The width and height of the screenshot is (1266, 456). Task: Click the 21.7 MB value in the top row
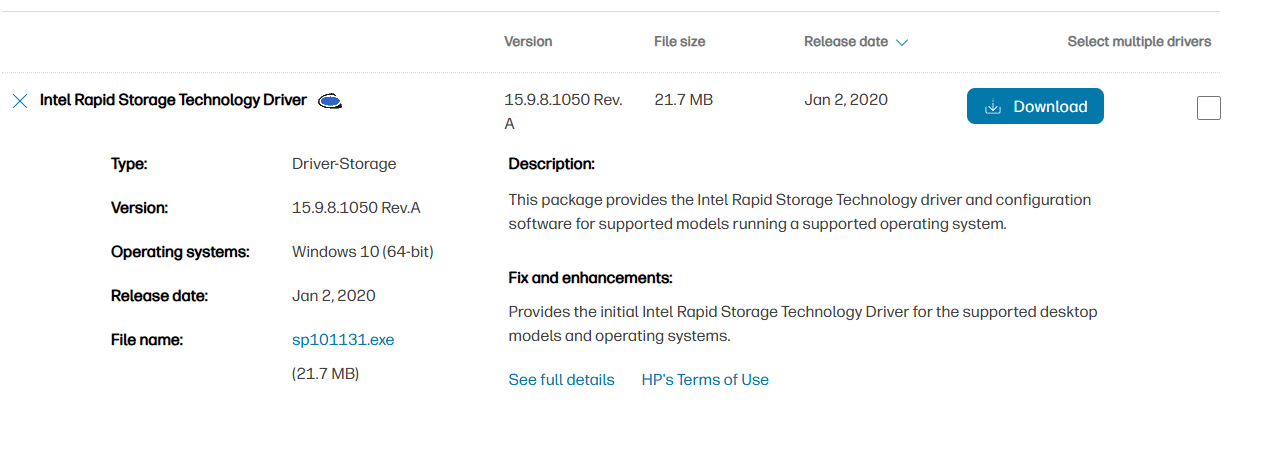683,100
